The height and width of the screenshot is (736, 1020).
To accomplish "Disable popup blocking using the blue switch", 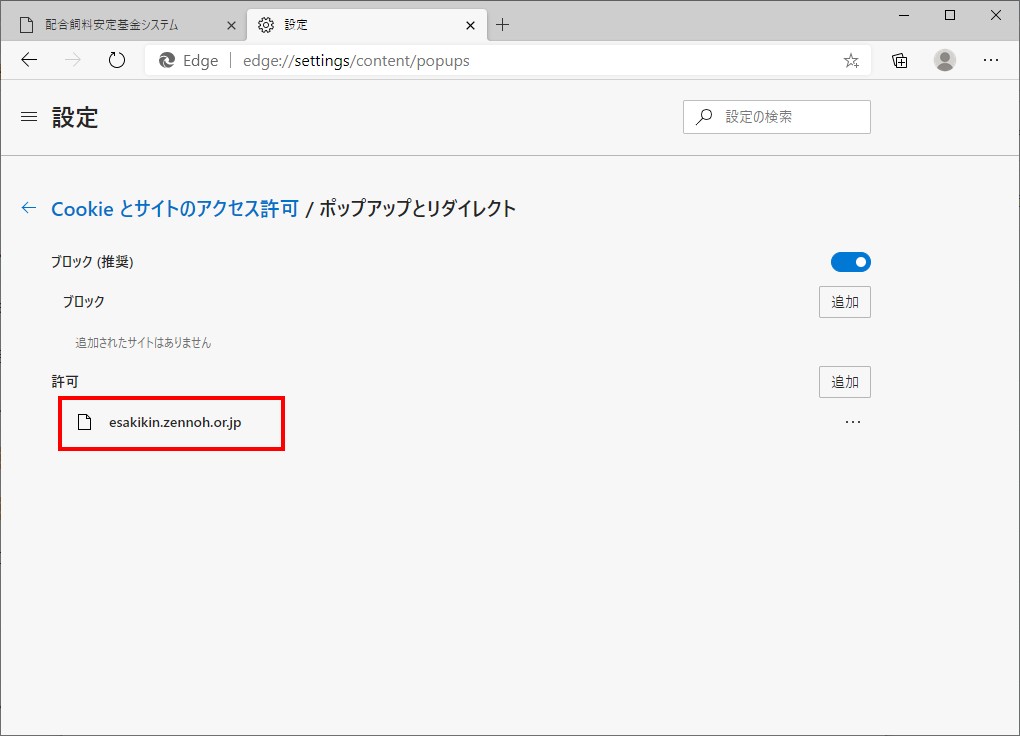I will [x=850, y=261].
